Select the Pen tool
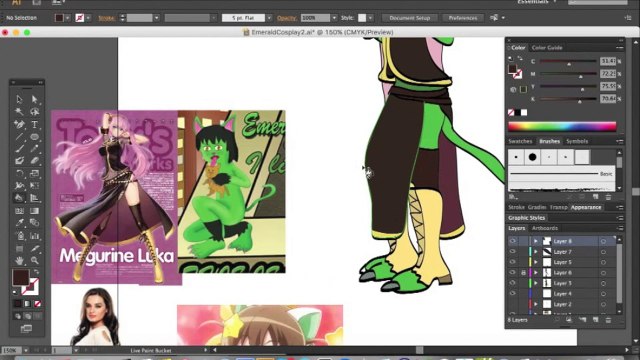This screenshot has height=360, width=640. coord(19,124)
